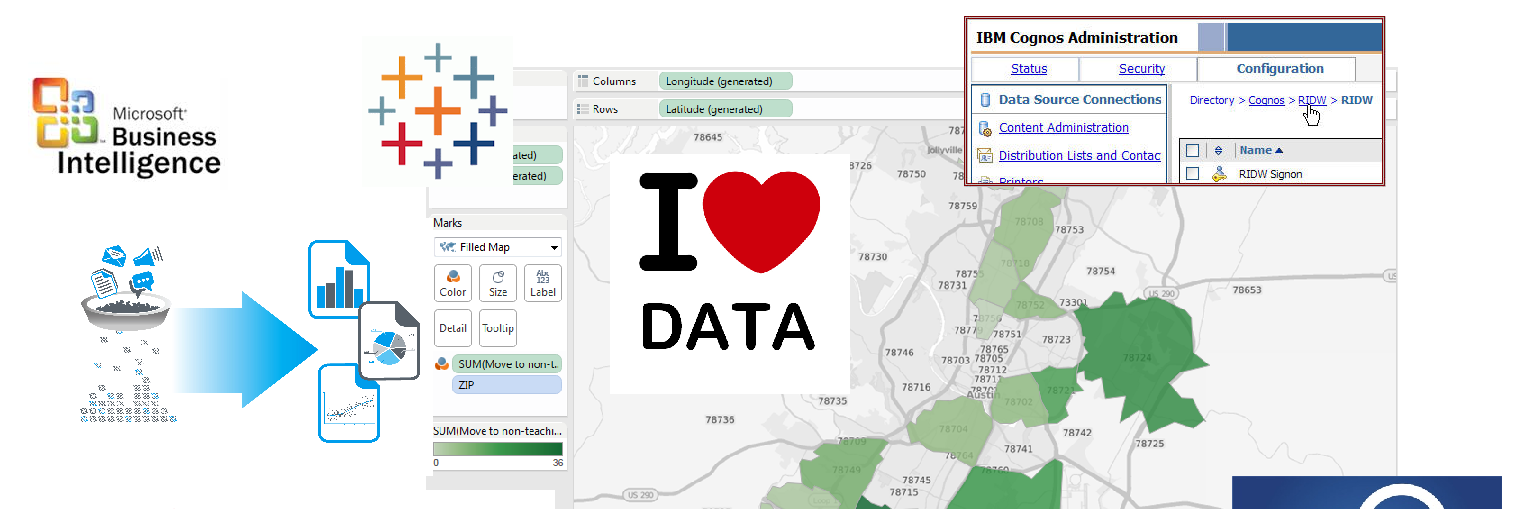1528x509 pixels.
Task: Select the ZIP pill in Marks card
Action: 507,385
